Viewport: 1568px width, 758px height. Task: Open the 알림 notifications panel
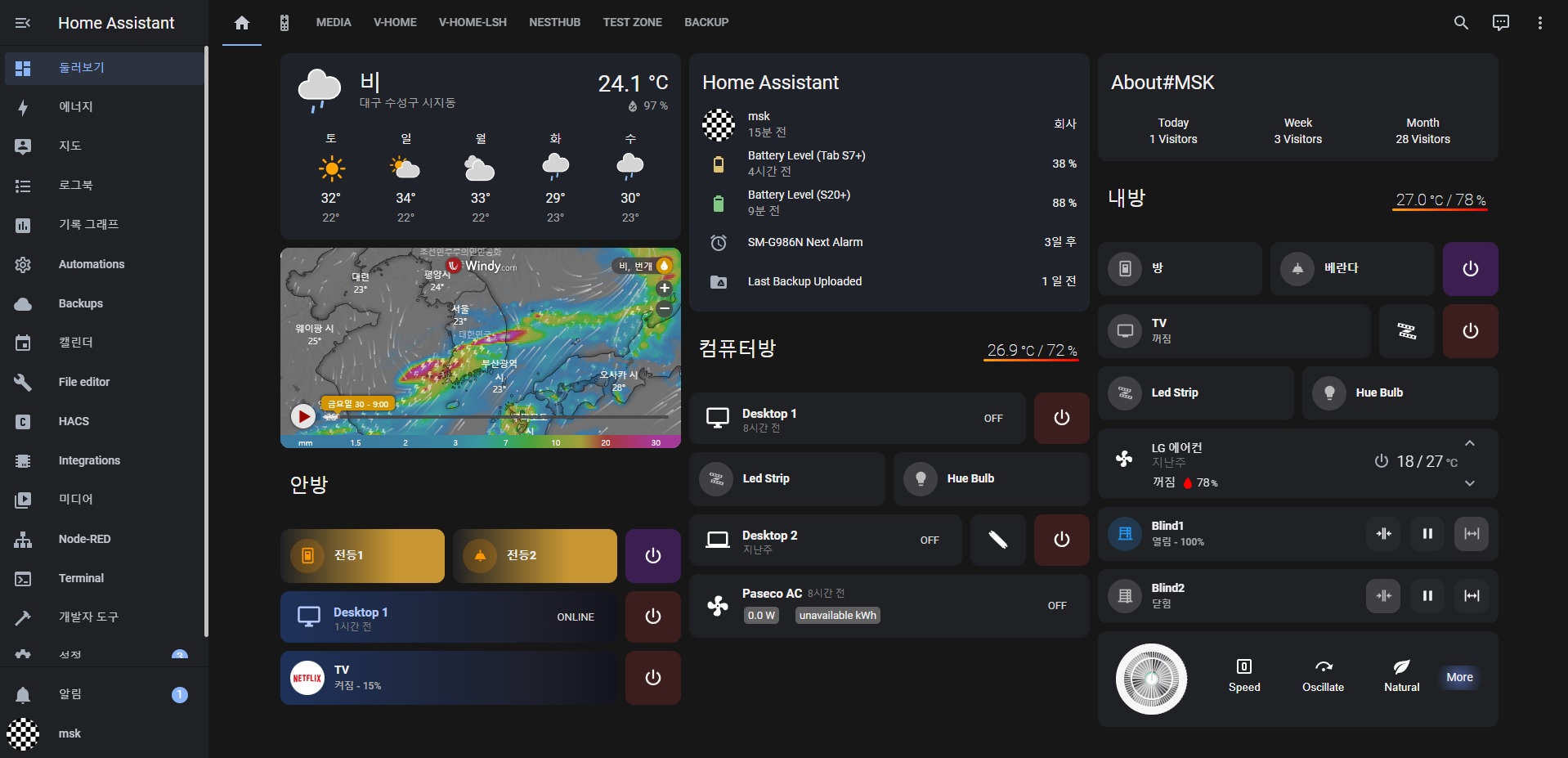point(70,694)
